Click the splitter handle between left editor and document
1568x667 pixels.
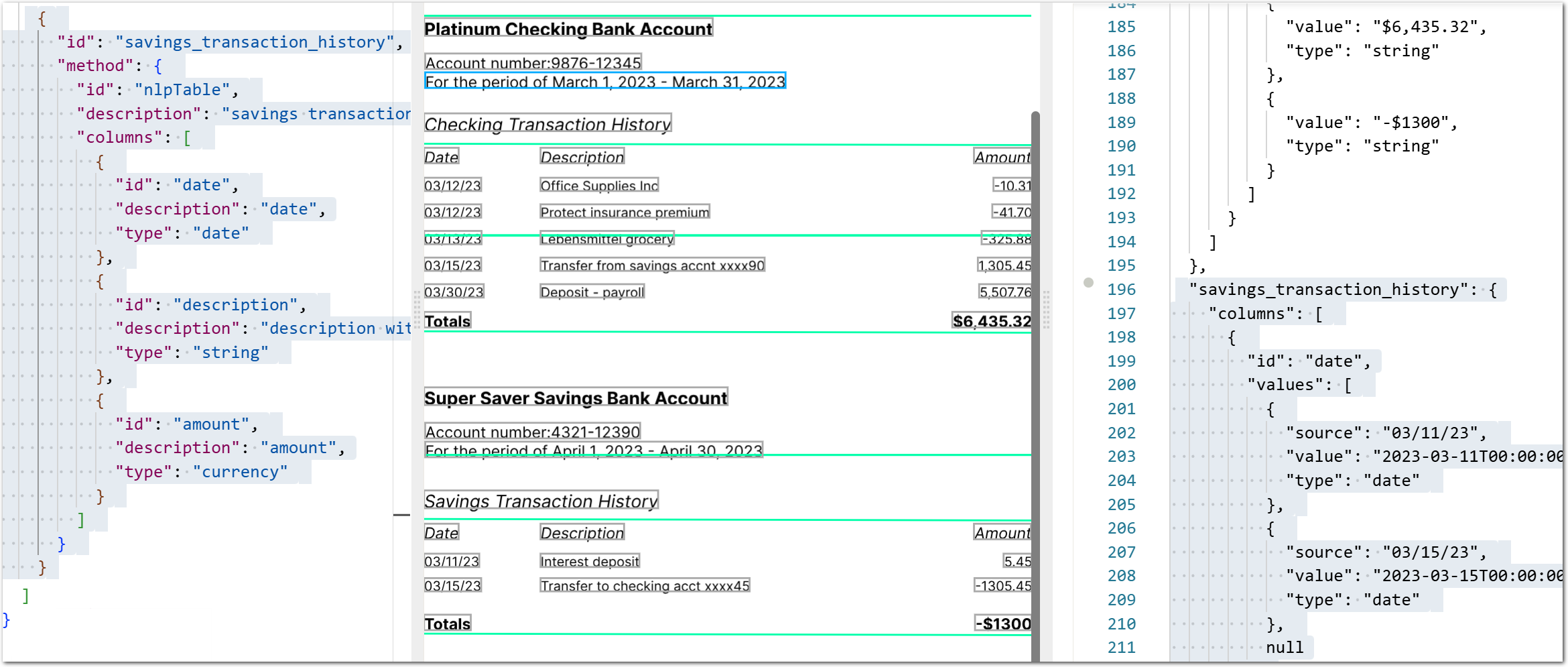tap(416, 308)
